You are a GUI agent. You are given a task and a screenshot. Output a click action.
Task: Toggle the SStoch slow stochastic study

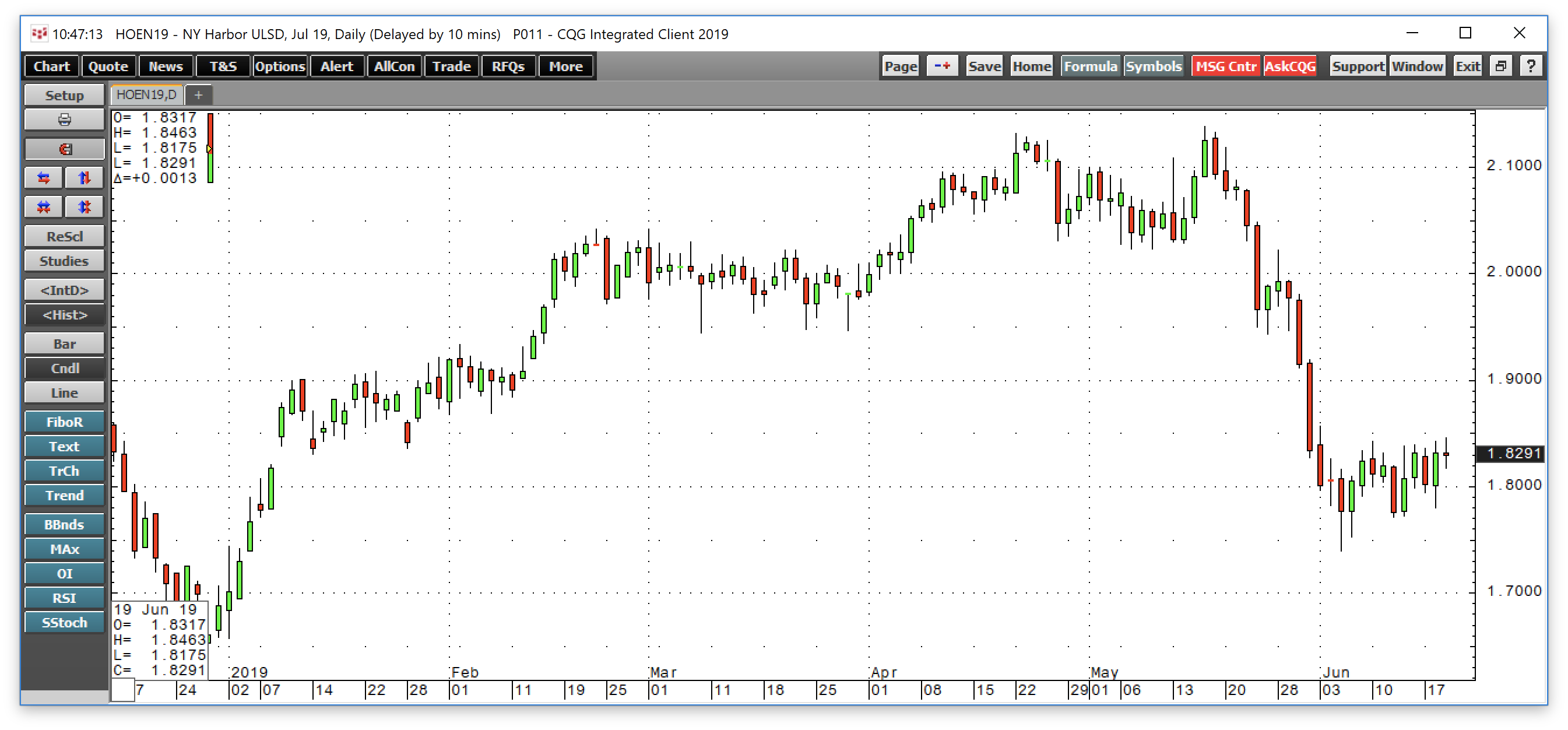click(x=64, y=622)
